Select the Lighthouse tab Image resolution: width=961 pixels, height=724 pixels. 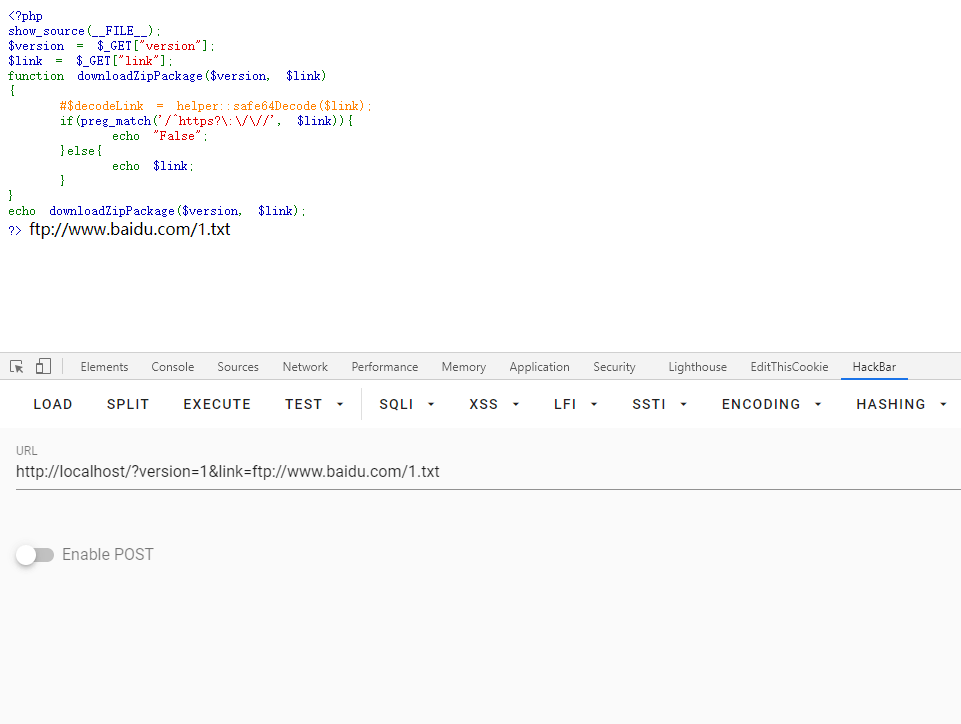click(x=697, y=367)
